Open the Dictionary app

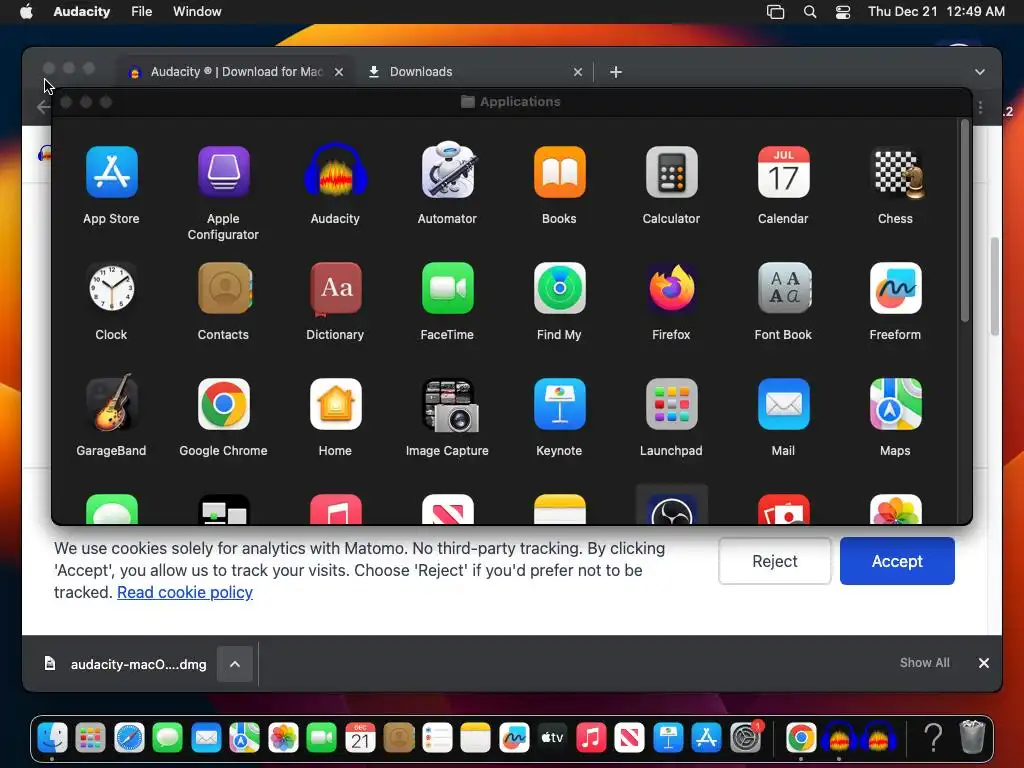tap(336, 288)
